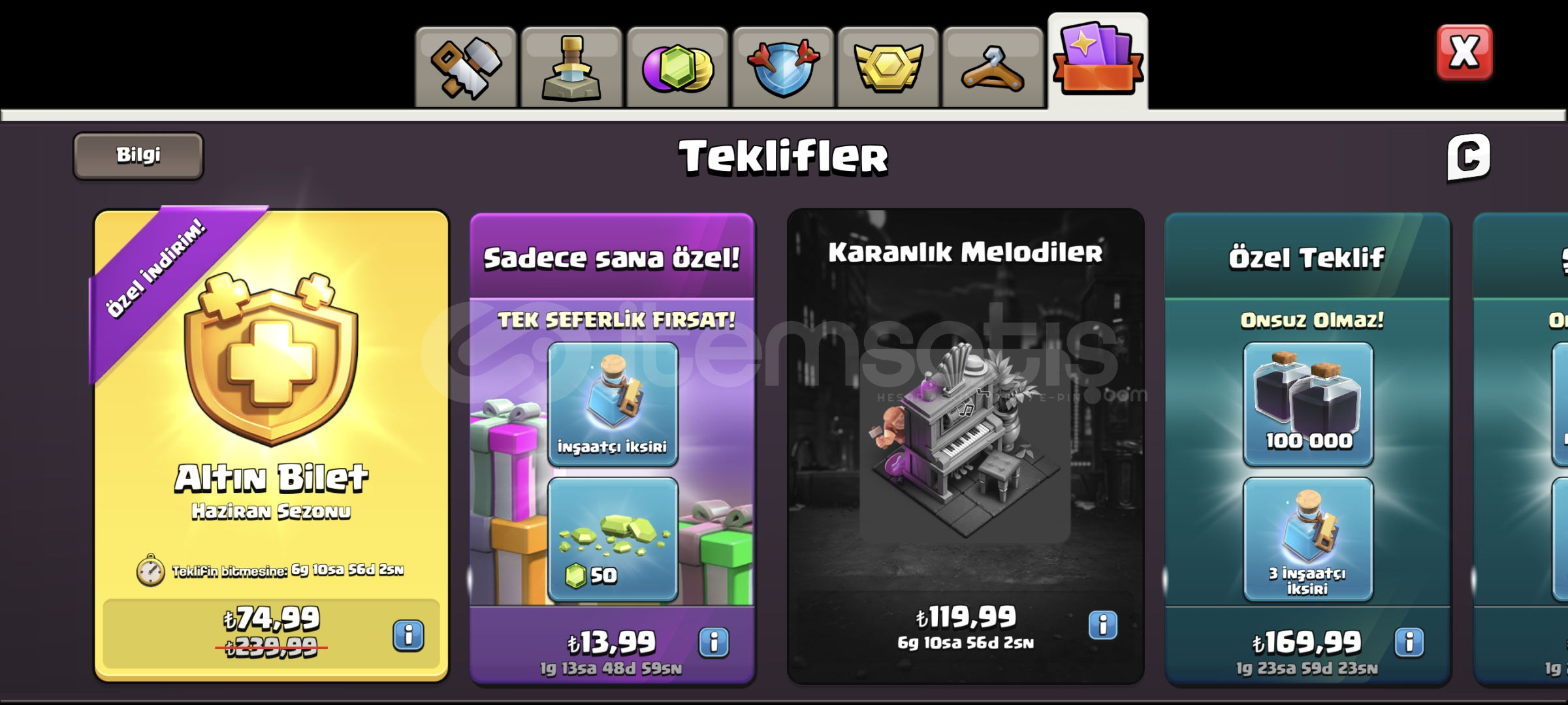
Task: Select the 50 gems item tile
Action: [613, 540]
